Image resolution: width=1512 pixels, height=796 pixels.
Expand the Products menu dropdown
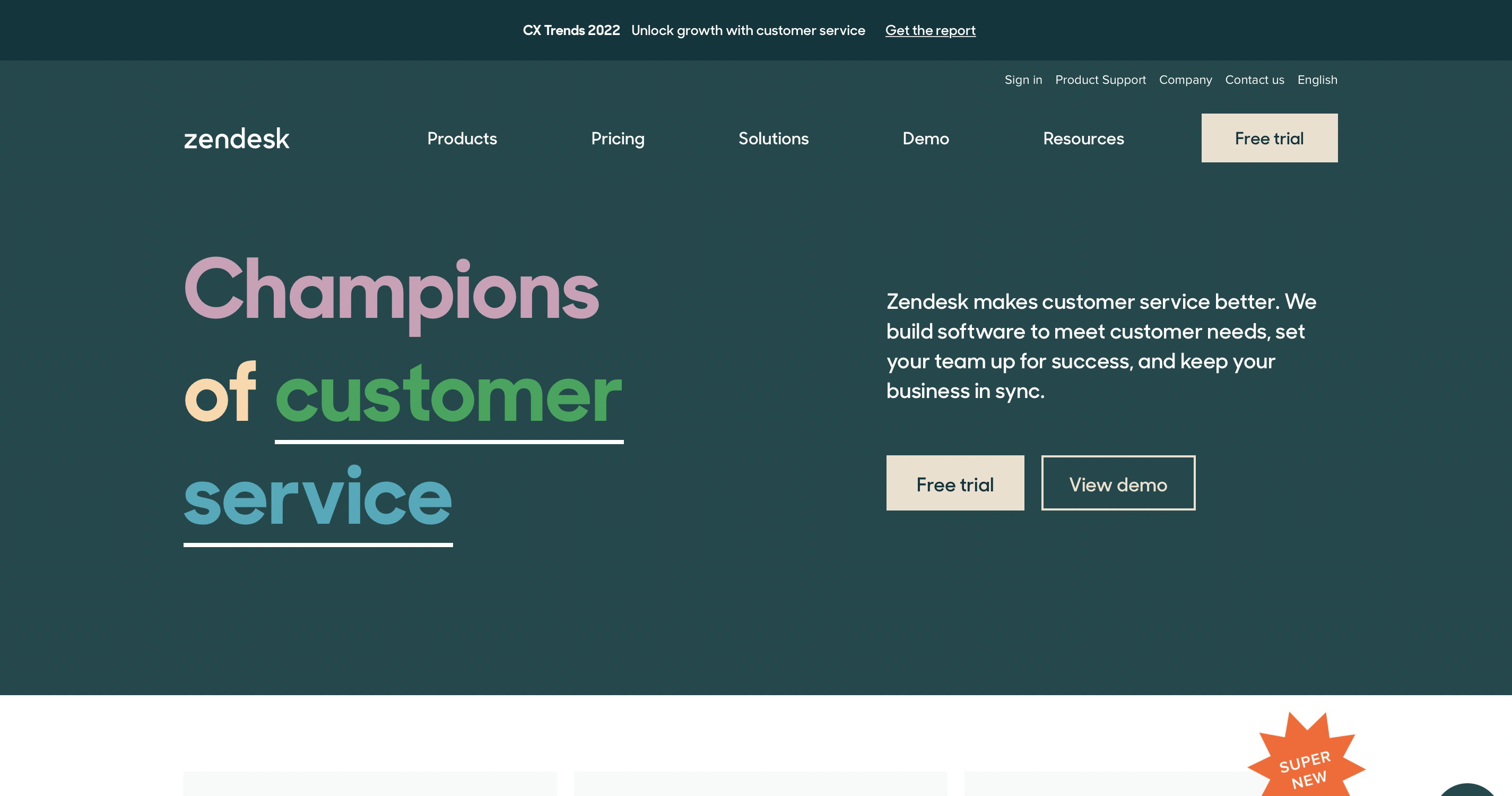pyautogui.click(x=461, y=138)
